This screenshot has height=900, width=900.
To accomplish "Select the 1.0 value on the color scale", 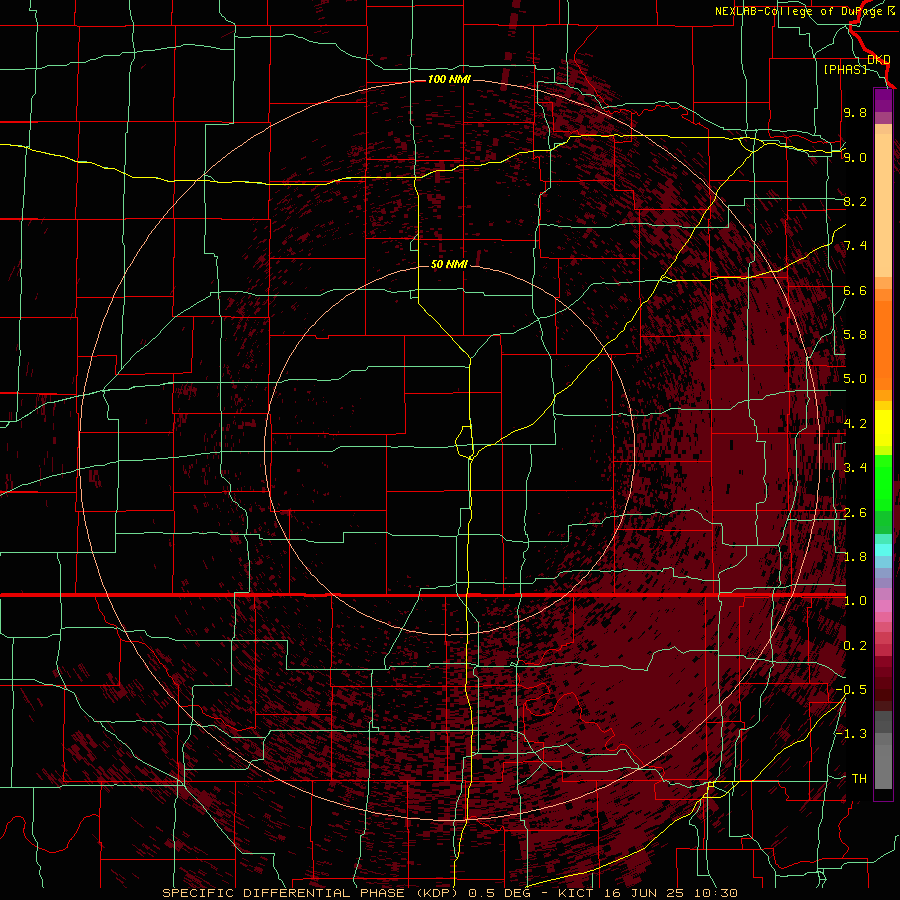I will pos(855,601).
